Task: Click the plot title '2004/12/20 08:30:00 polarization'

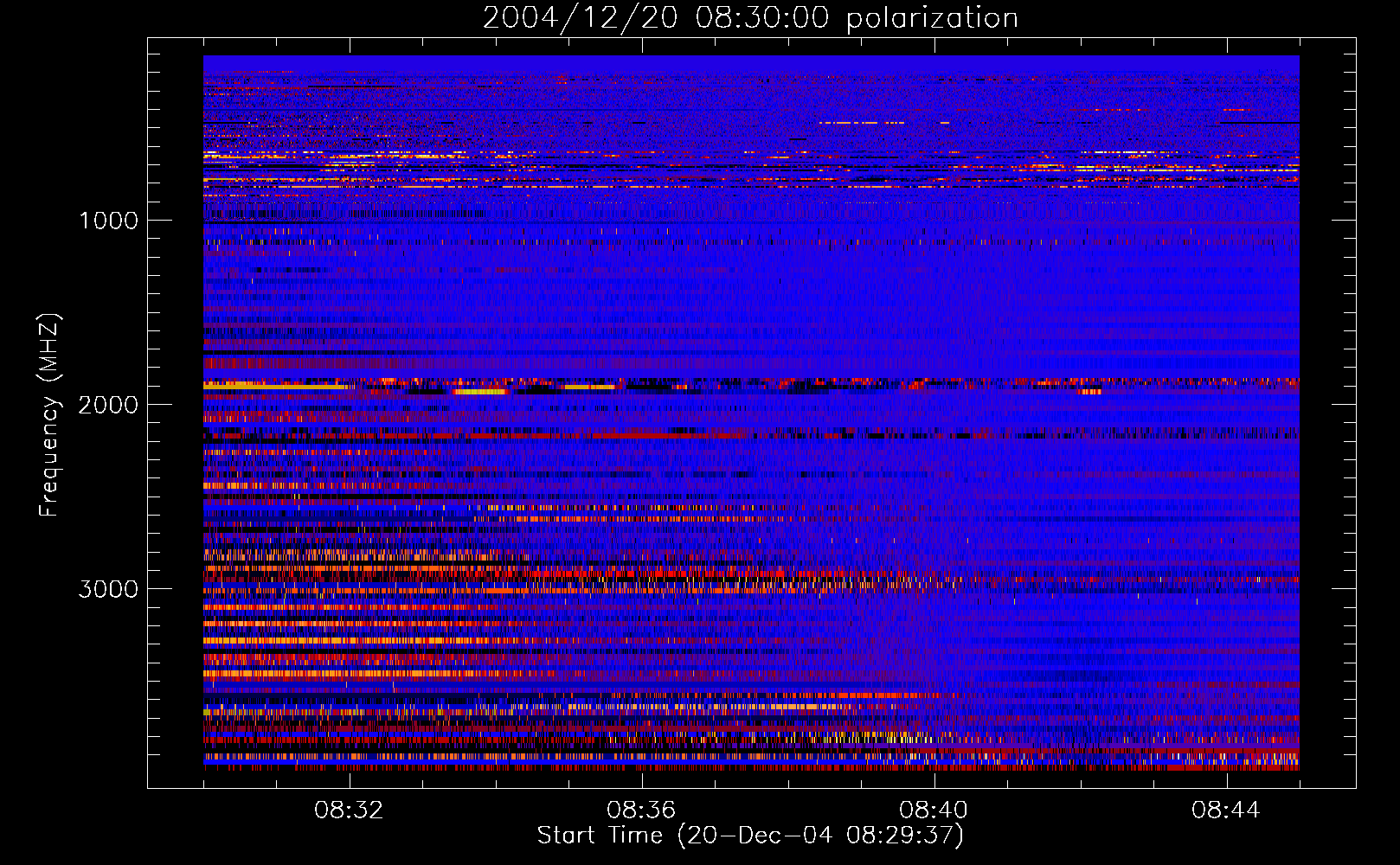Action: [750, 18]
